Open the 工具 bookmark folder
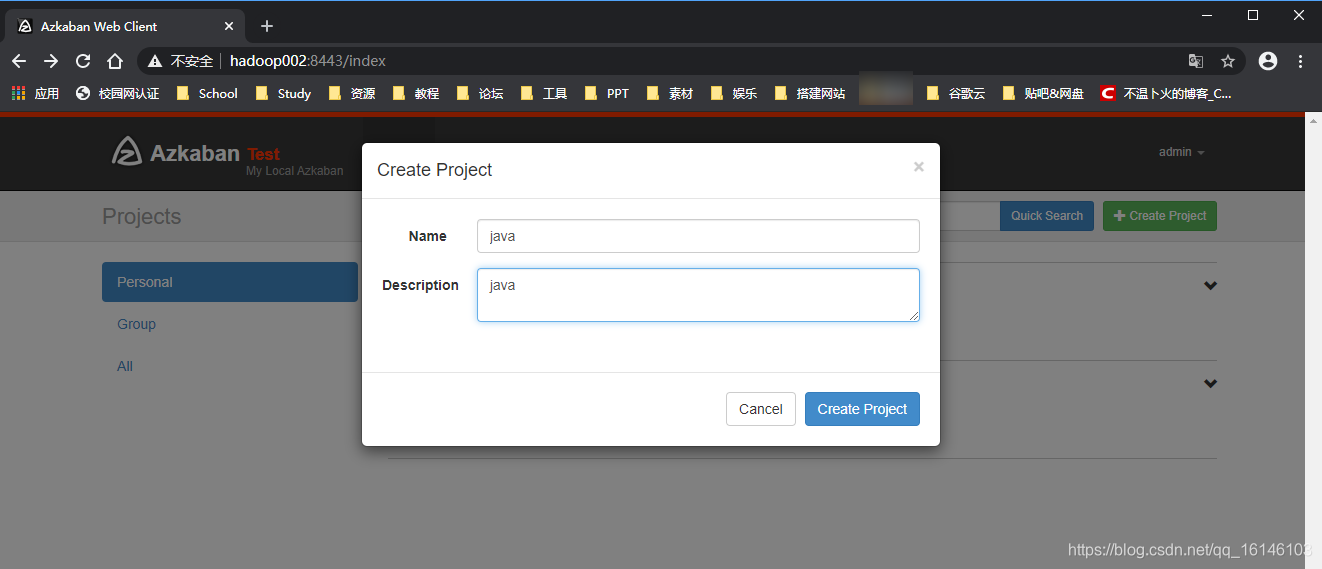 pos(544,93)
